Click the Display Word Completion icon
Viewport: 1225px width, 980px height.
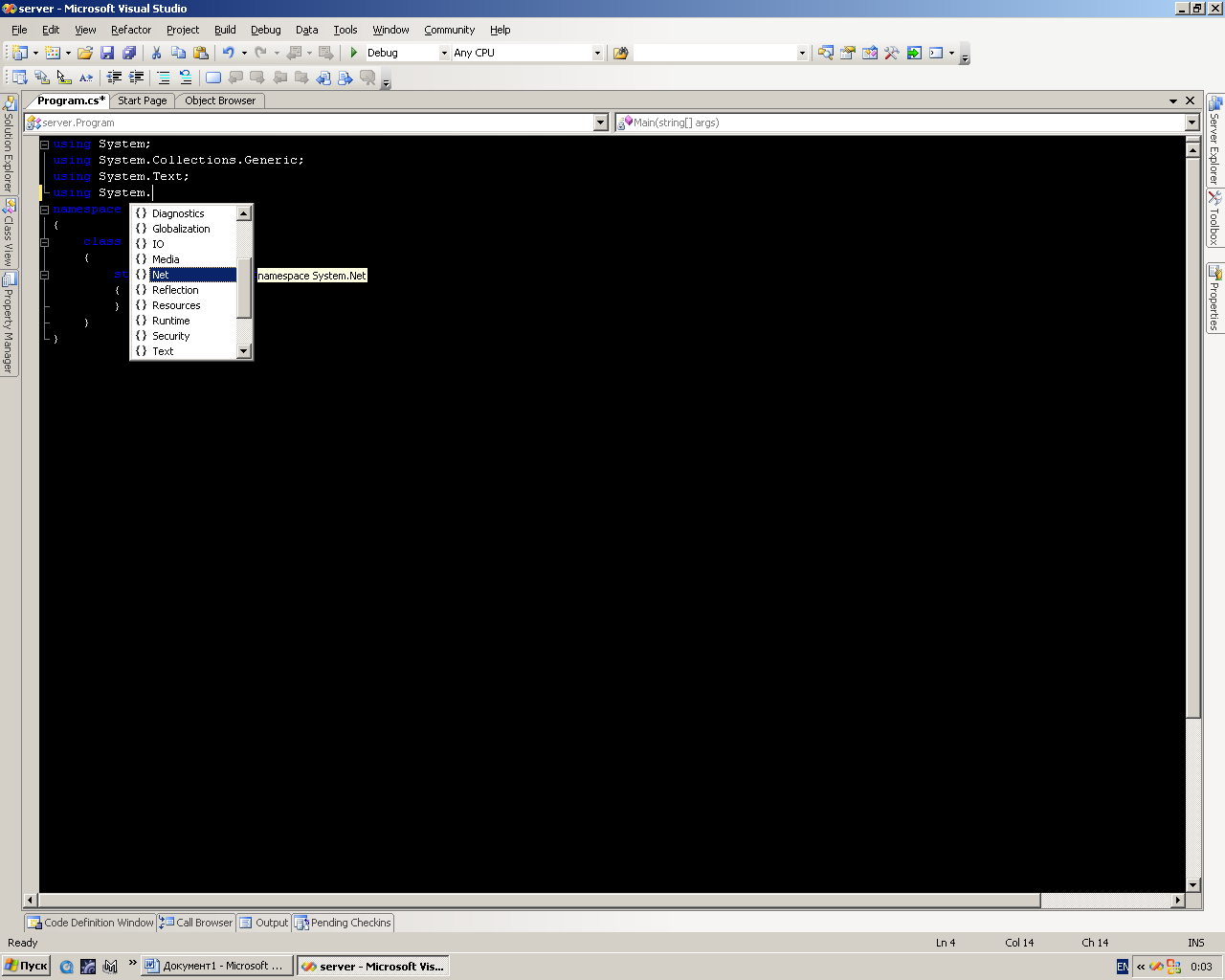point(86,78)
